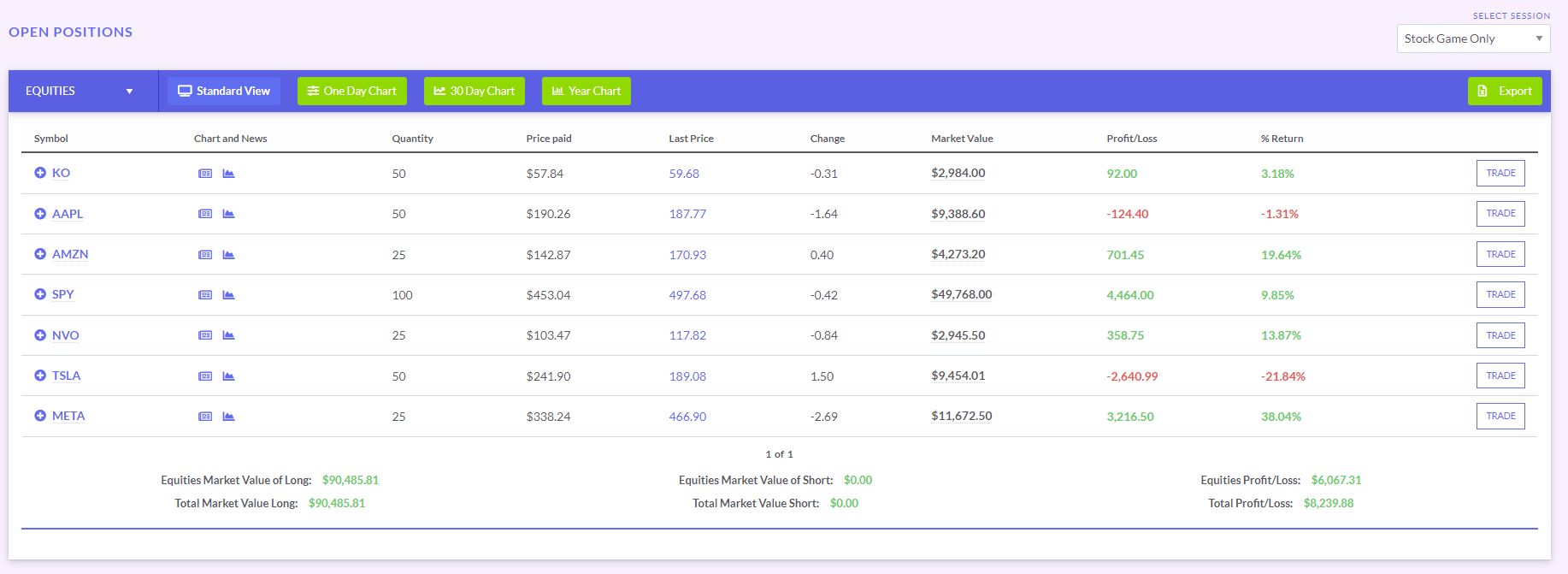The height and width of the screenshot is (574, 1568).
Task: Expand TSLA row with plus icon
Action: pyautogui.click(x=40, y=376)
